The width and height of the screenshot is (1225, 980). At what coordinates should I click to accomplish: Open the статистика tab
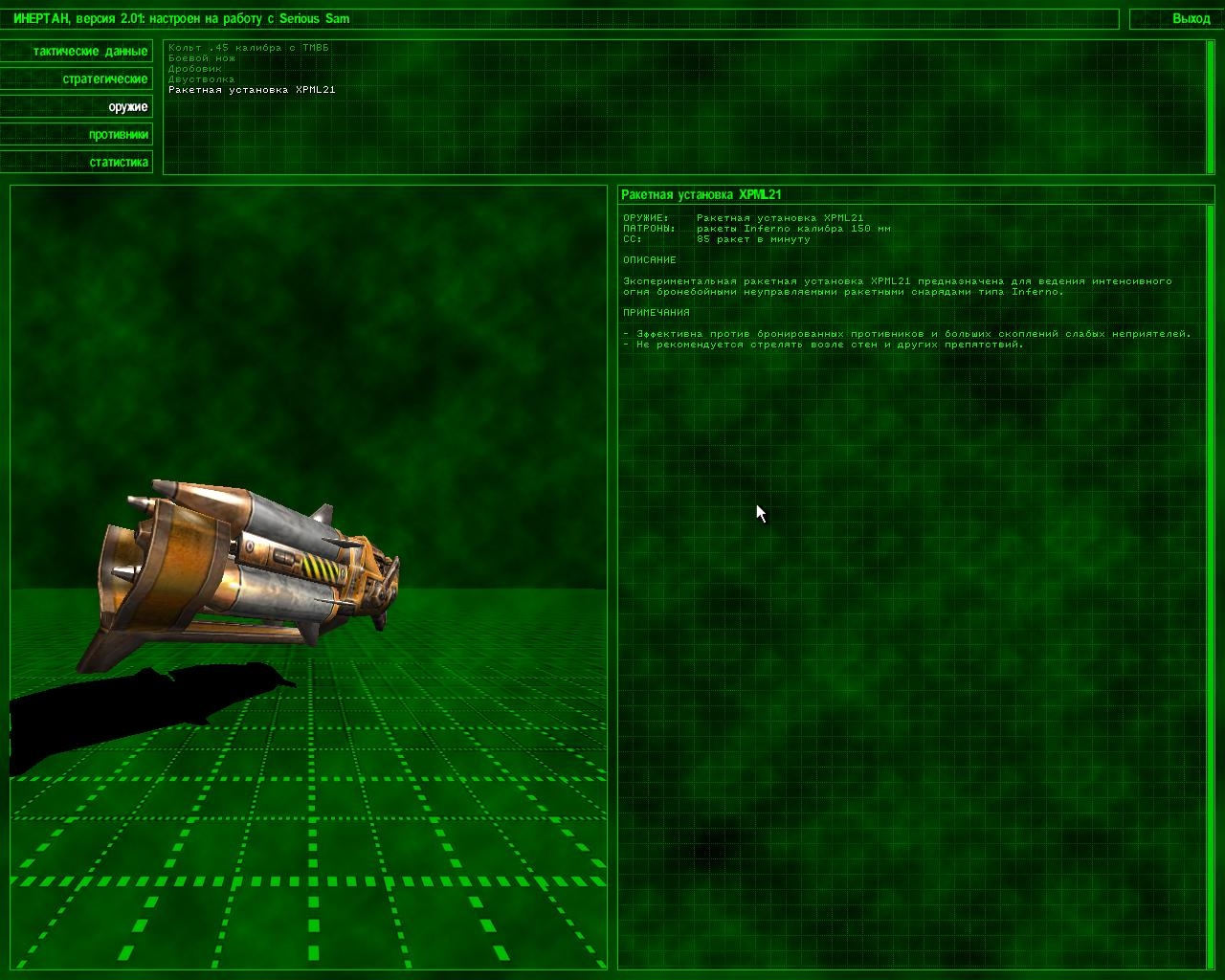coord(77,163)
